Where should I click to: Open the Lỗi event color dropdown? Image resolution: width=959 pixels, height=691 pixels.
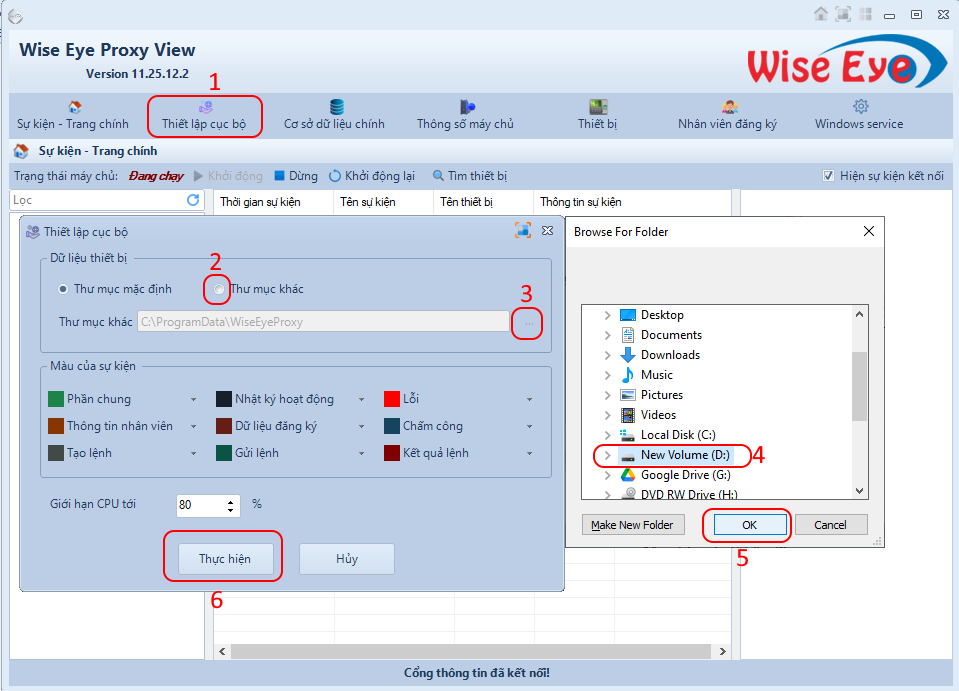[530, 397]
